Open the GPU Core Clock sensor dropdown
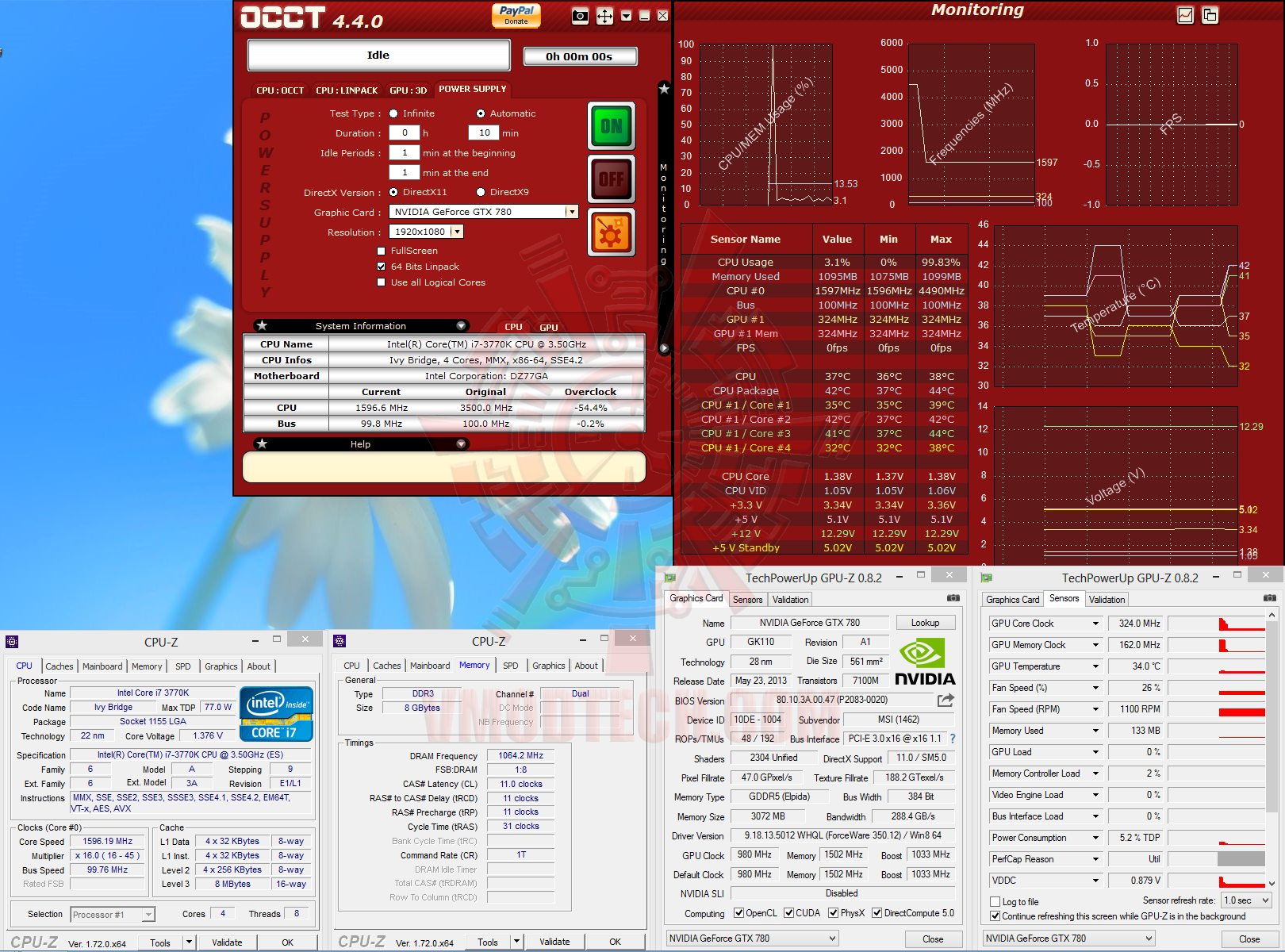Screen dimensions: 1285x952 (x=1096, y=624)
